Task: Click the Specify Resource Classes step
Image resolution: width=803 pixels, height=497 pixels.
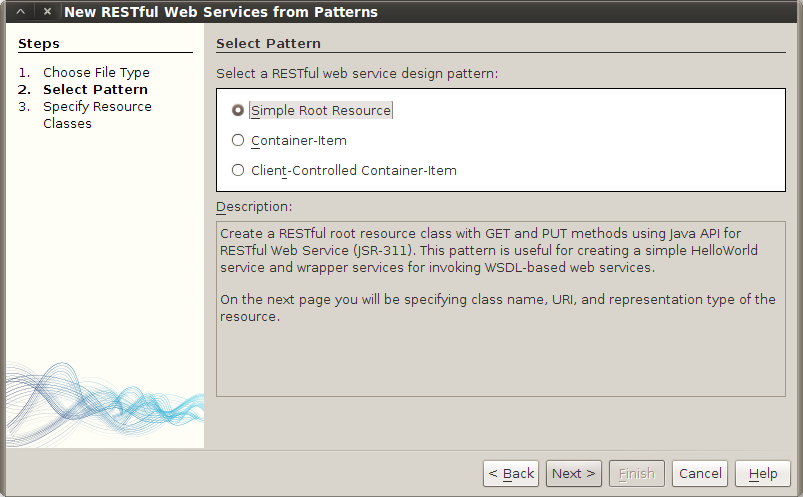Action: coord(97,107)
